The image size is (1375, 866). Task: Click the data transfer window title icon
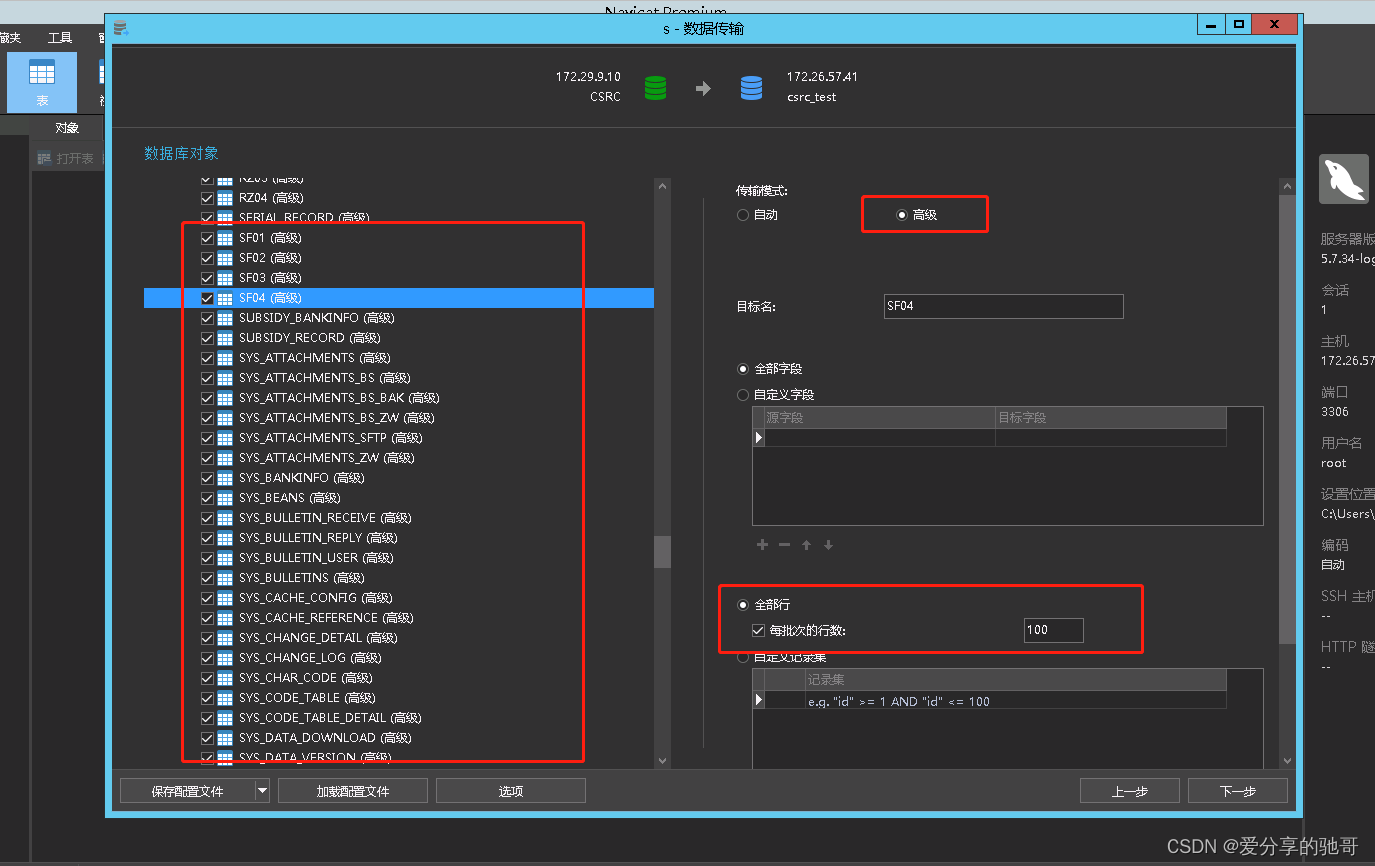pyautogui.click(x=121, y=28)
